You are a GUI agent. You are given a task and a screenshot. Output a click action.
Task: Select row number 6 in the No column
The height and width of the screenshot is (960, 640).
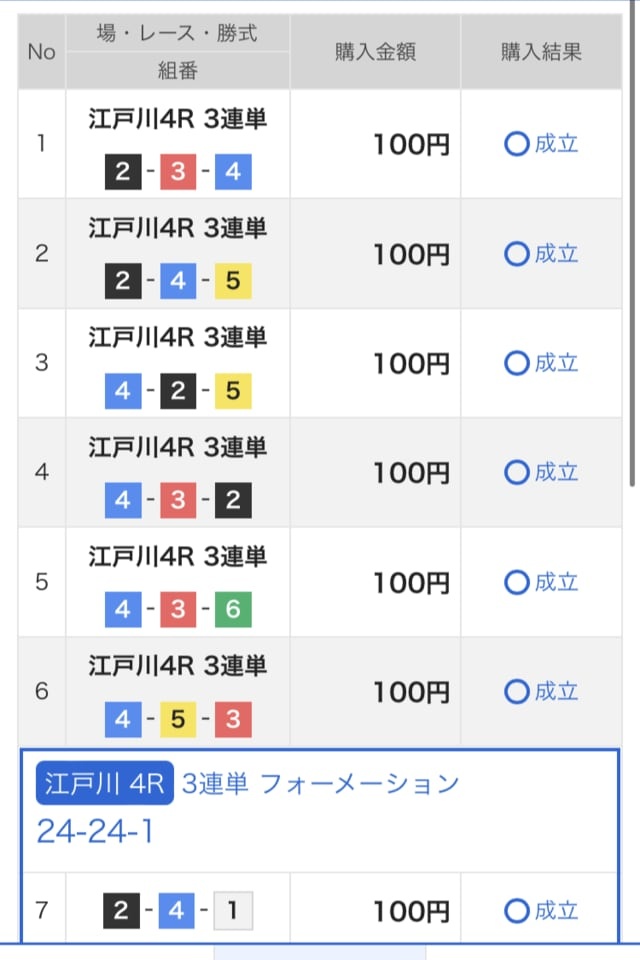tap(41, 691)
